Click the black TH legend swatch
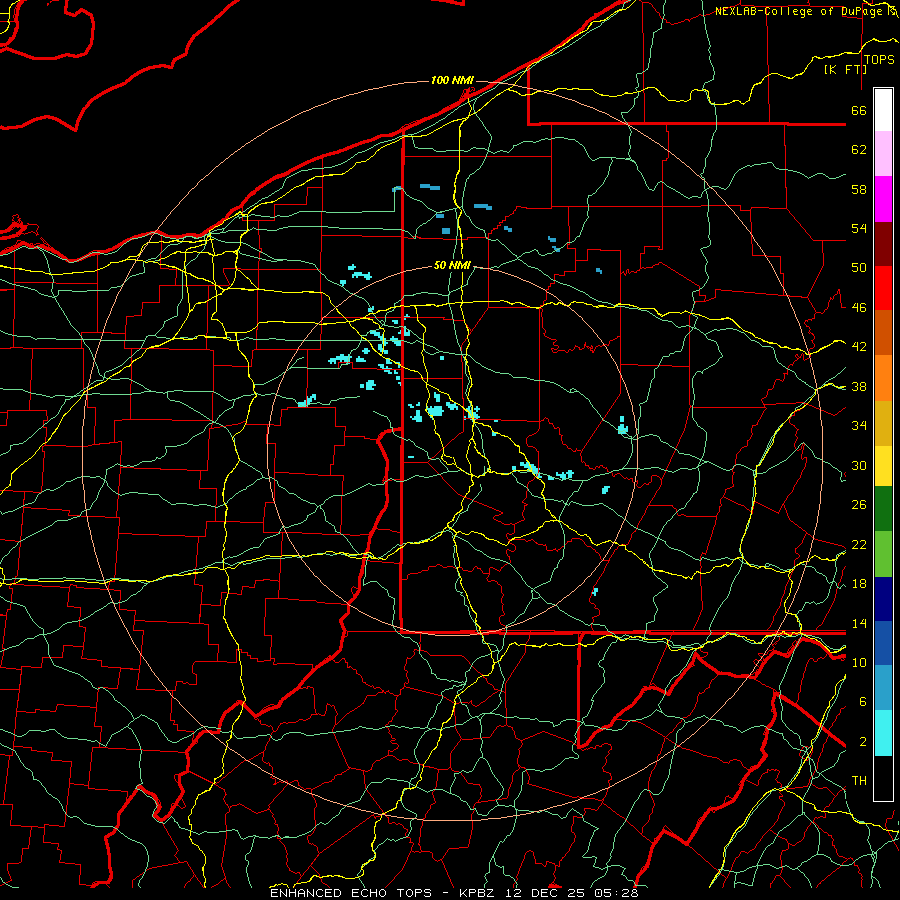The height and width of the screenshot is (900, 900). pos(883,778)
